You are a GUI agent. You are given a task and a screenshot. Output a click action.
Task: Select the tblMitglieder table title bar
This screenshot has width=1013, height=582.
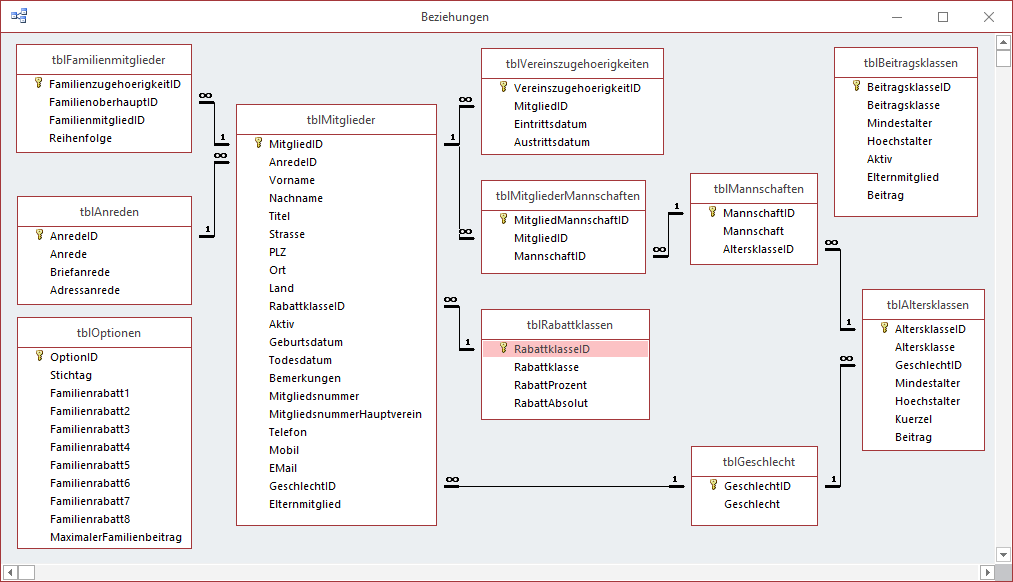(x=337, y=120)
